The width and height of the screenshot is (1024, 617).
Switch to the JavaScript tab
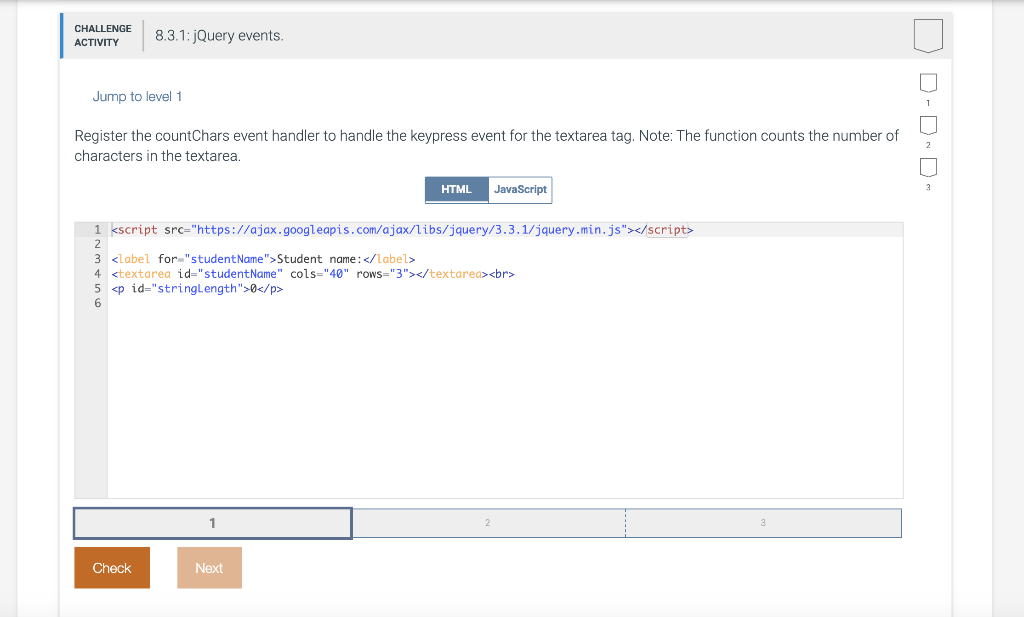point(520,189)
